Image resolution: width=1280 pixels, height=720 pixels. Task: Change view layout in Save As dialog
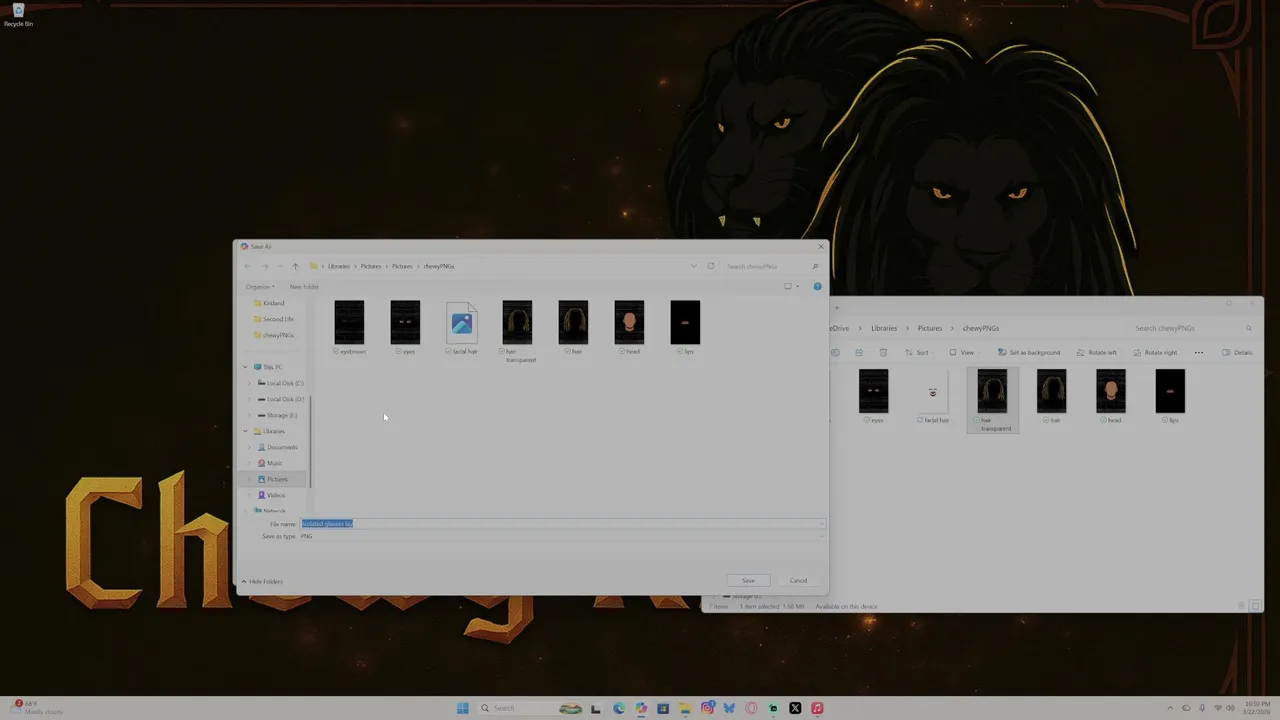pyautogui.click(x=788, y=287)
